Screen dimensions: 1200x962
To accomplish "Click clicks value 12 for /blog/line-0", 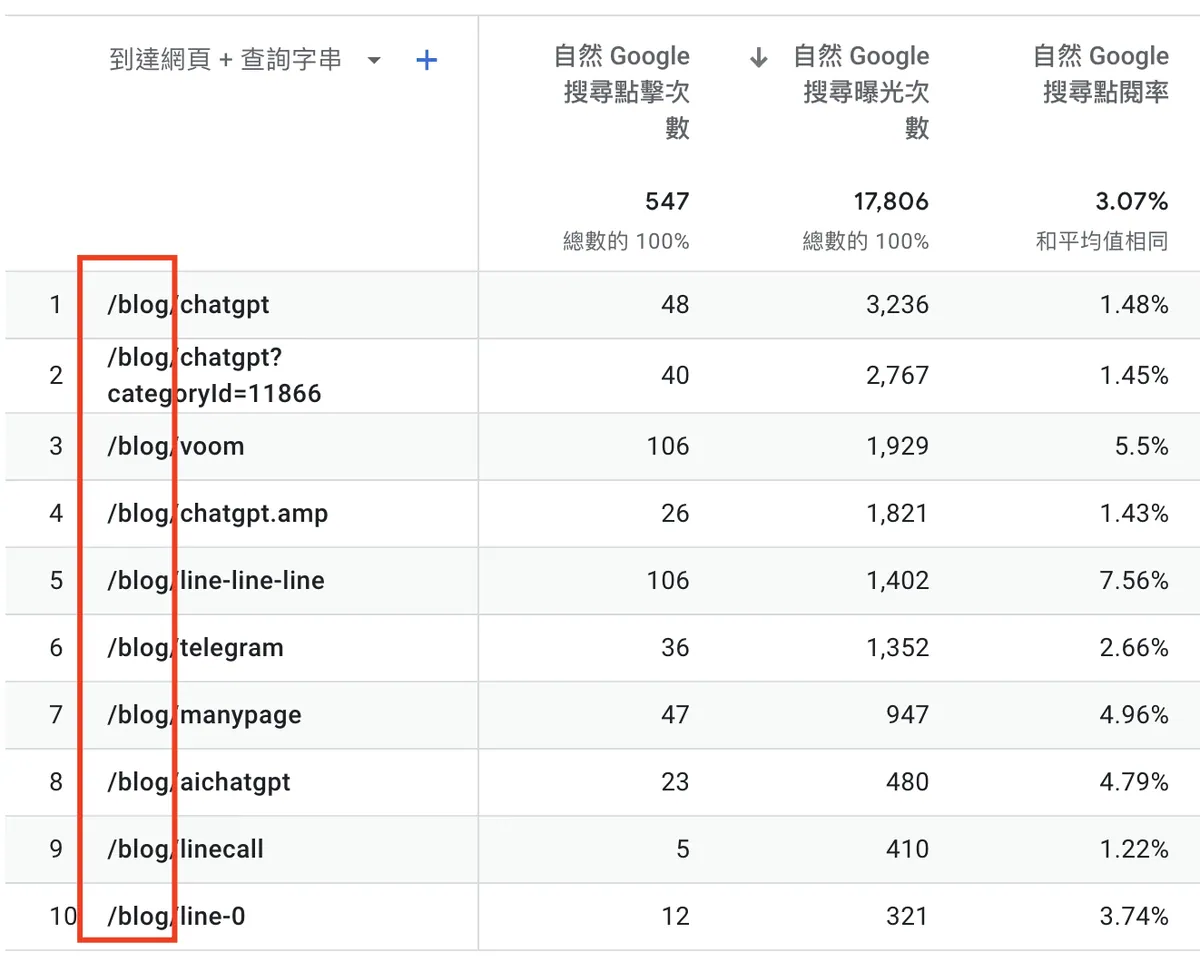I will tap(675, 916).
